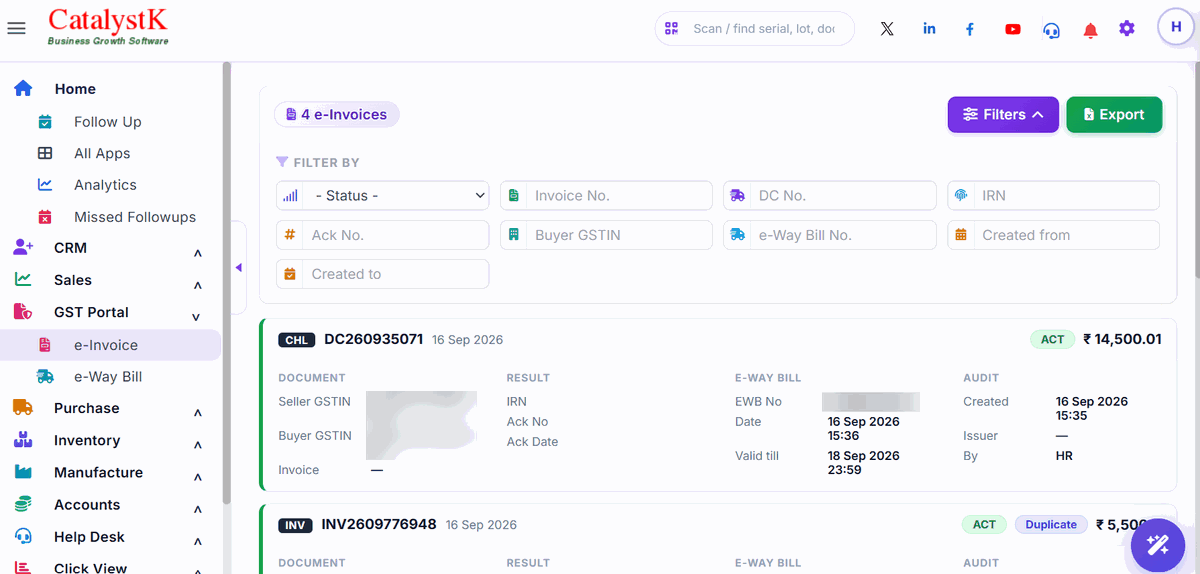The image size is (1200, 574).
Task: Click document number DC260935071
Action: pos(374,339)
